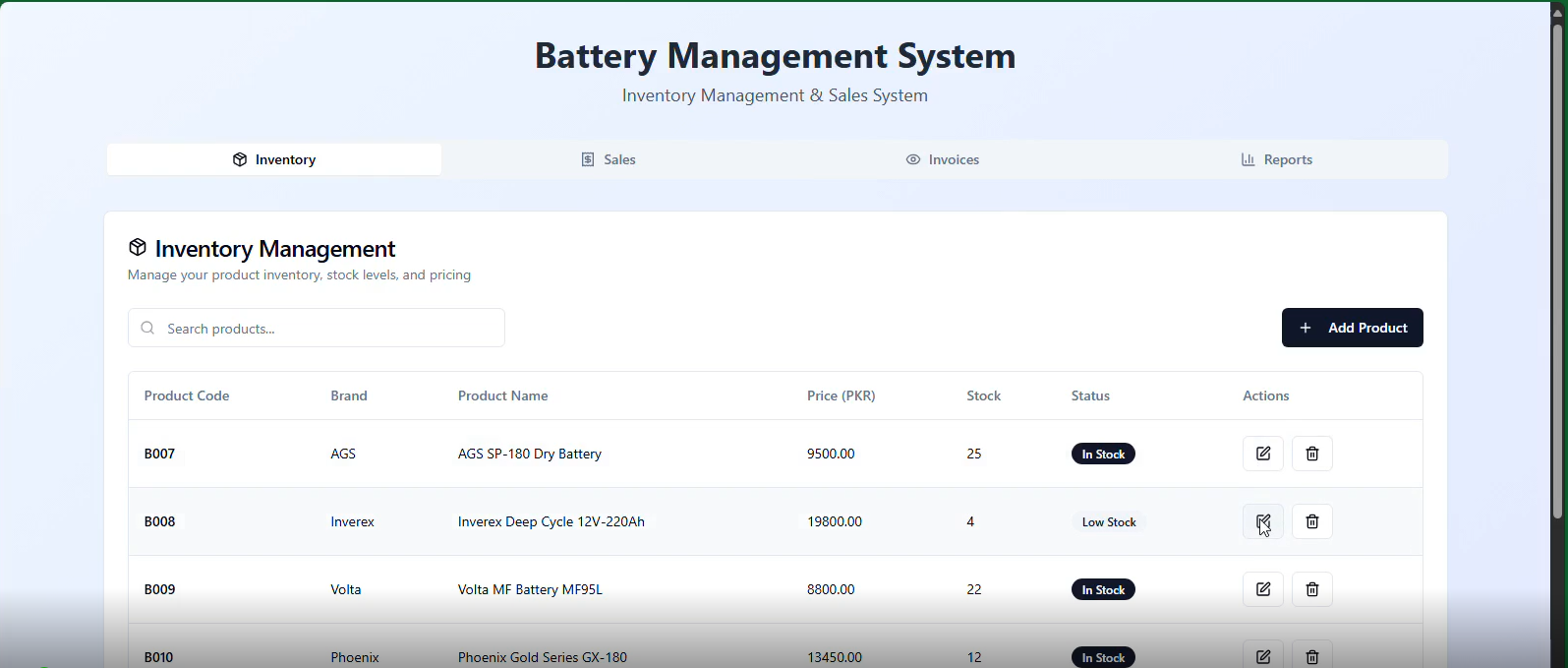
Task: Click product name Inverex Deep Cycle 12V-220Ah
Action: click(x=552, y=521)
